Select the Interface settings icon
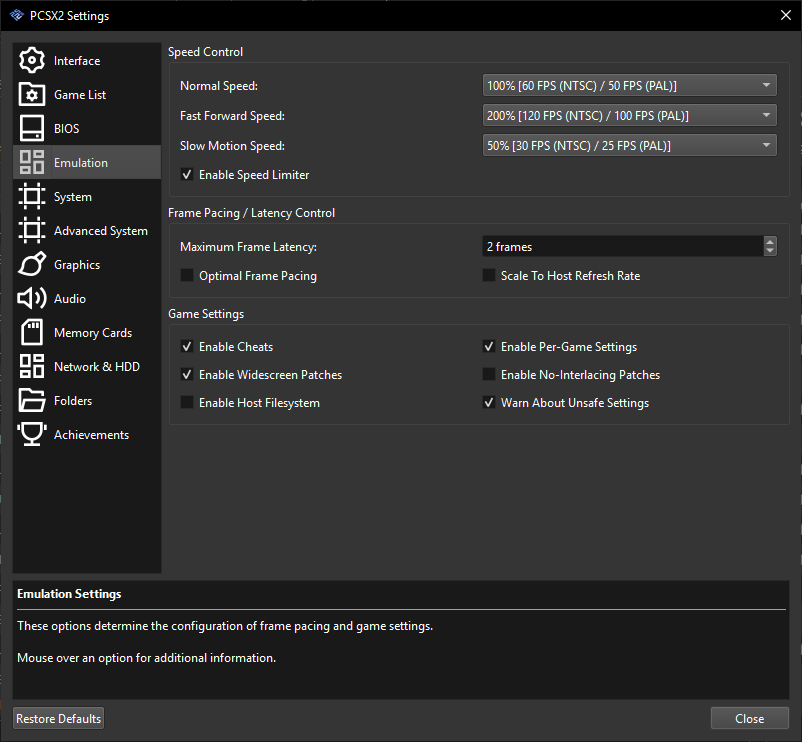Screen dimensions: 802x742 point(30,60)
